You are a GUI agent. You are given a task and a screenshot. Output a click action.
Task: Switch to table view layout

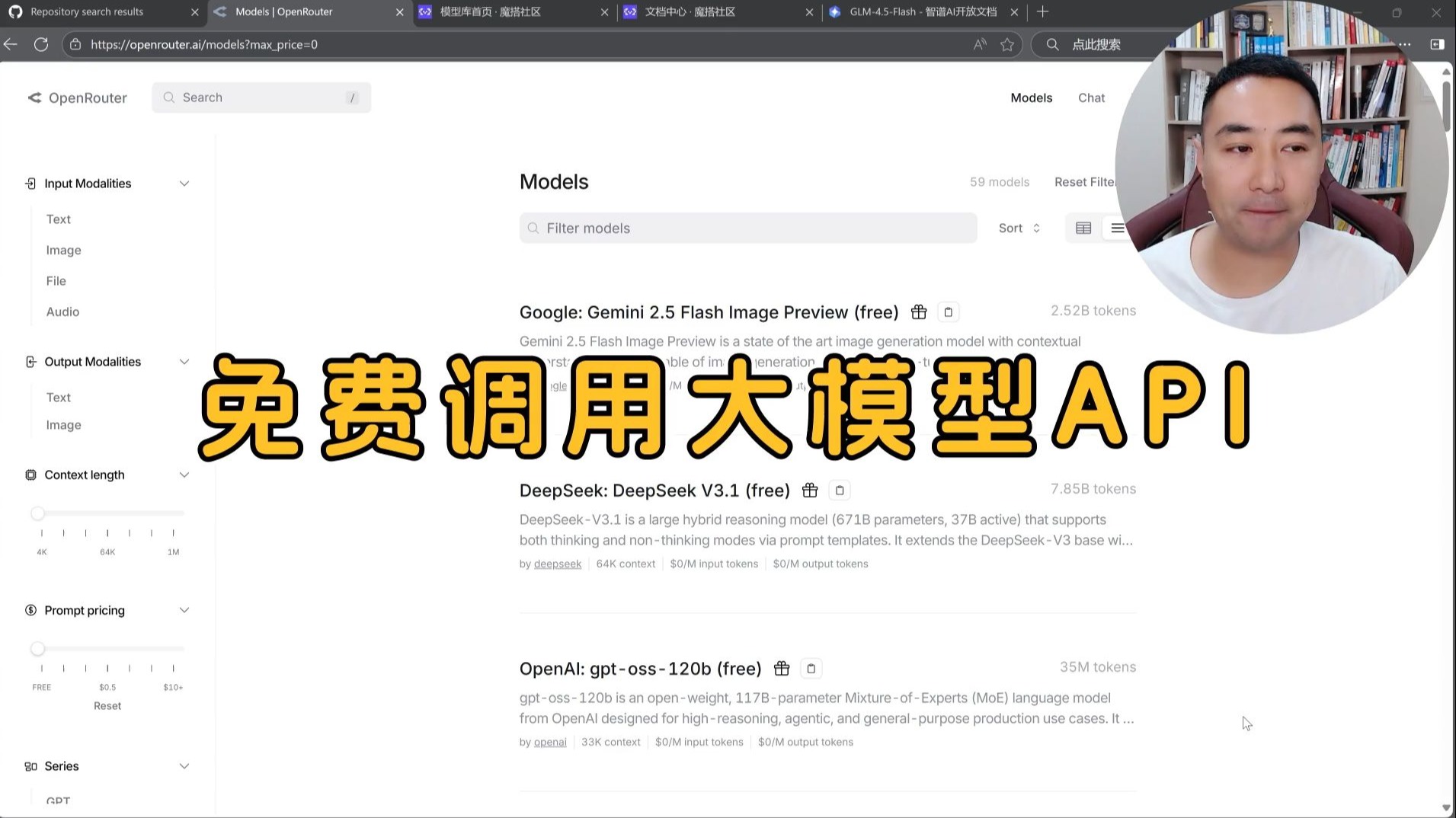coord(1083,228)
